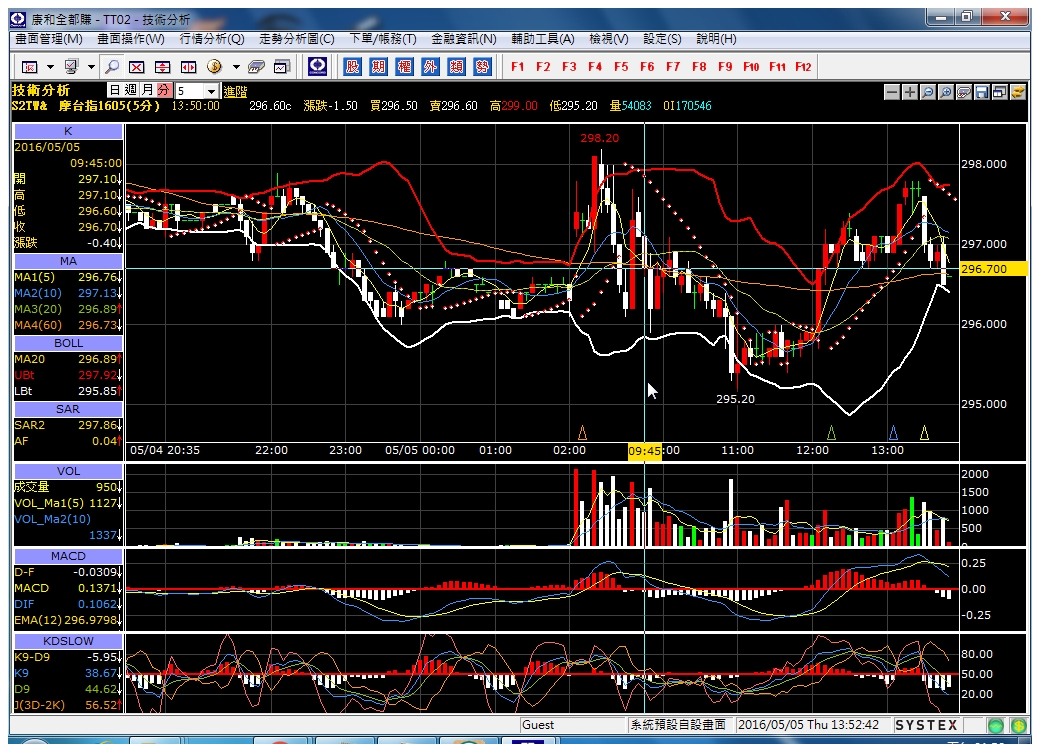Click the monitor checkmark toolbar icon

[71, 66]
